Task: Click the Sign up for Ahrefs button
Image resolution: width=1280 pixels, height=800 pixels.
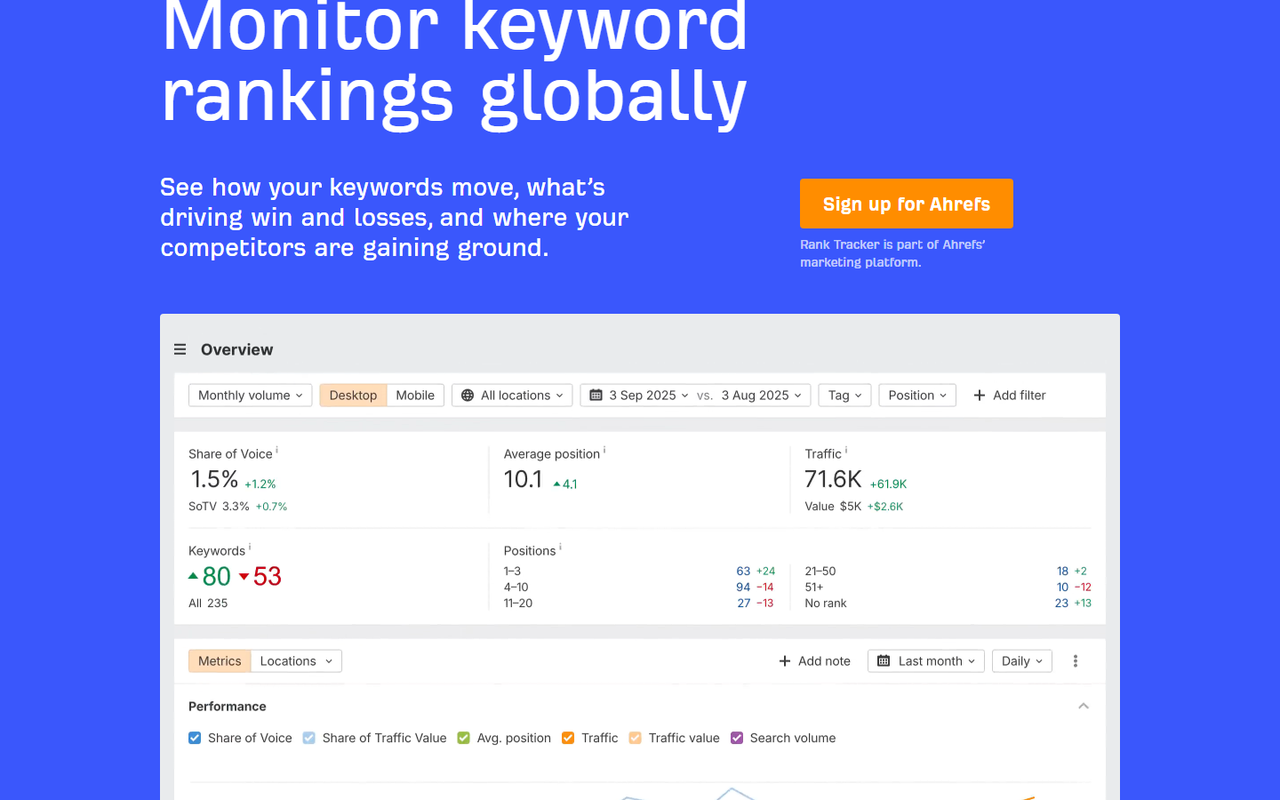Action: click(x=906, y=204)
